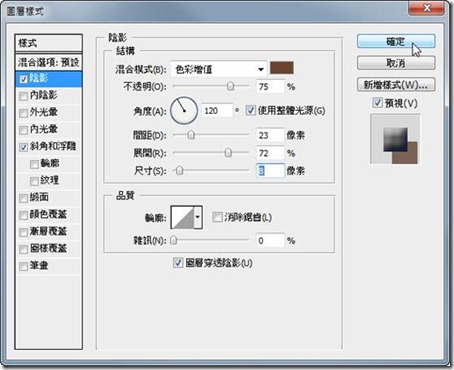Enable the 內陰影 inner shadow checkbox

point(23,96)
